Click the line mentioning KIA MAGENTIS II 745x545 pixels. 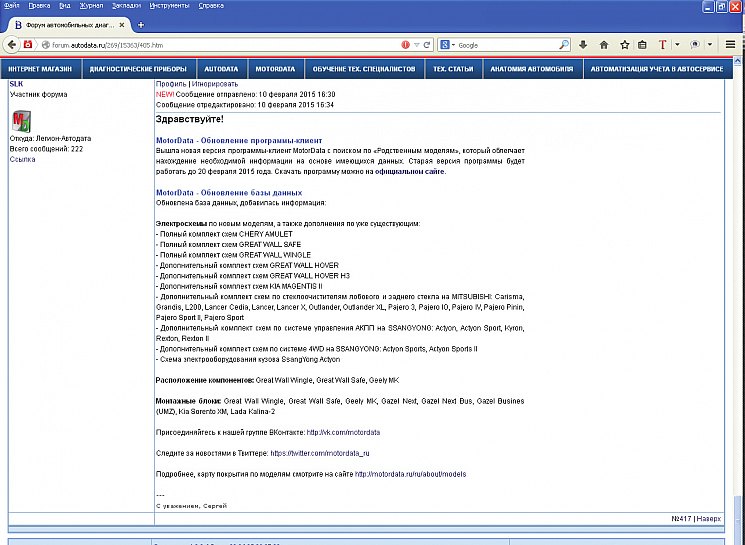(x=239, y=286)
